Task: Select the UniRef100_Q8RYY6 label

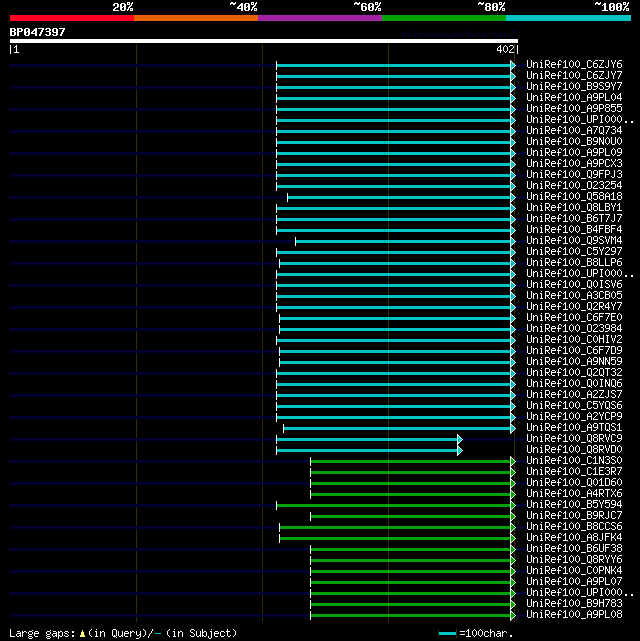Action: 574,560
